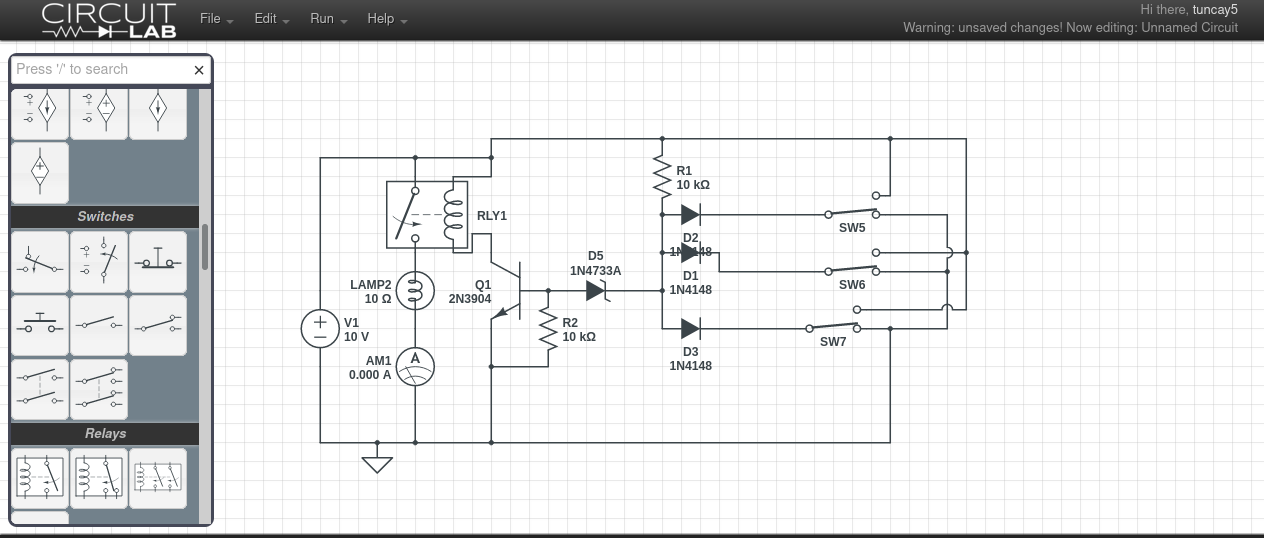This screenshot has width=1264, height=538.
Task: Open the Run menu
Action: pos(328,19)
